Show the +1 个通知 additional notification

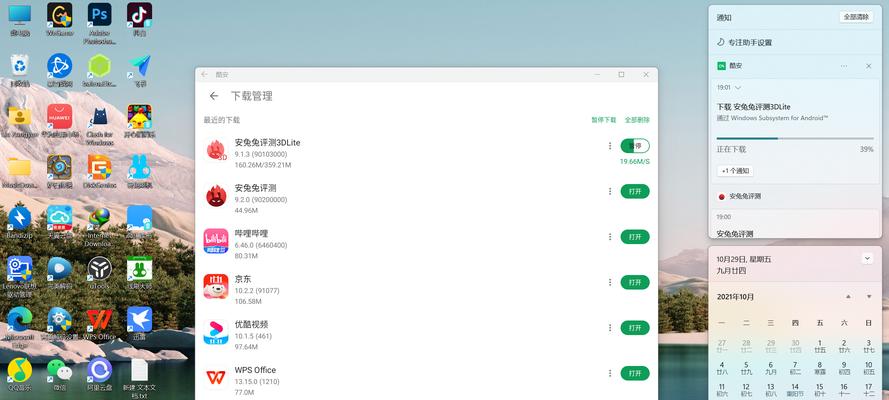(735, 171)
